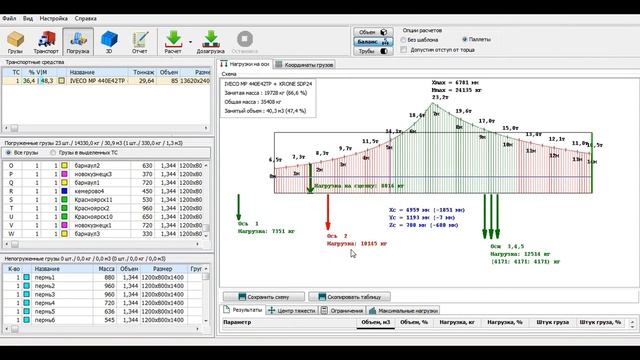Viewport: 640px width, 360px height.
Task: Click the blue swatch beside кемерово4
Action: pyautogui.click(x=64, y=191)
